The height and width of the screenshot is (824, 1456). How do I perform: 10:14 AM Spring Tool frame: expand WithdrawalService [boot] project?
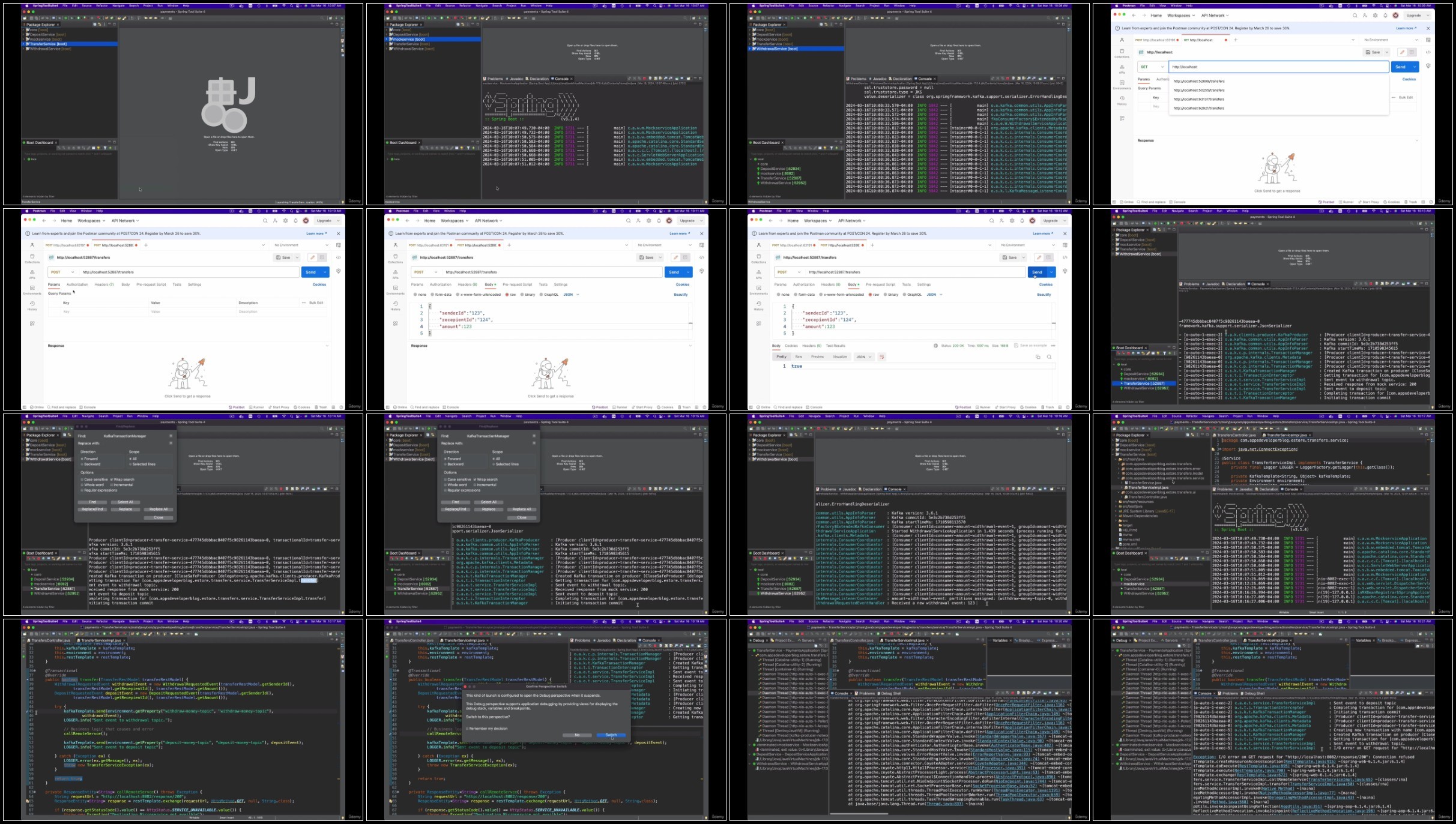pyautogui.click(x=23, y=459)
